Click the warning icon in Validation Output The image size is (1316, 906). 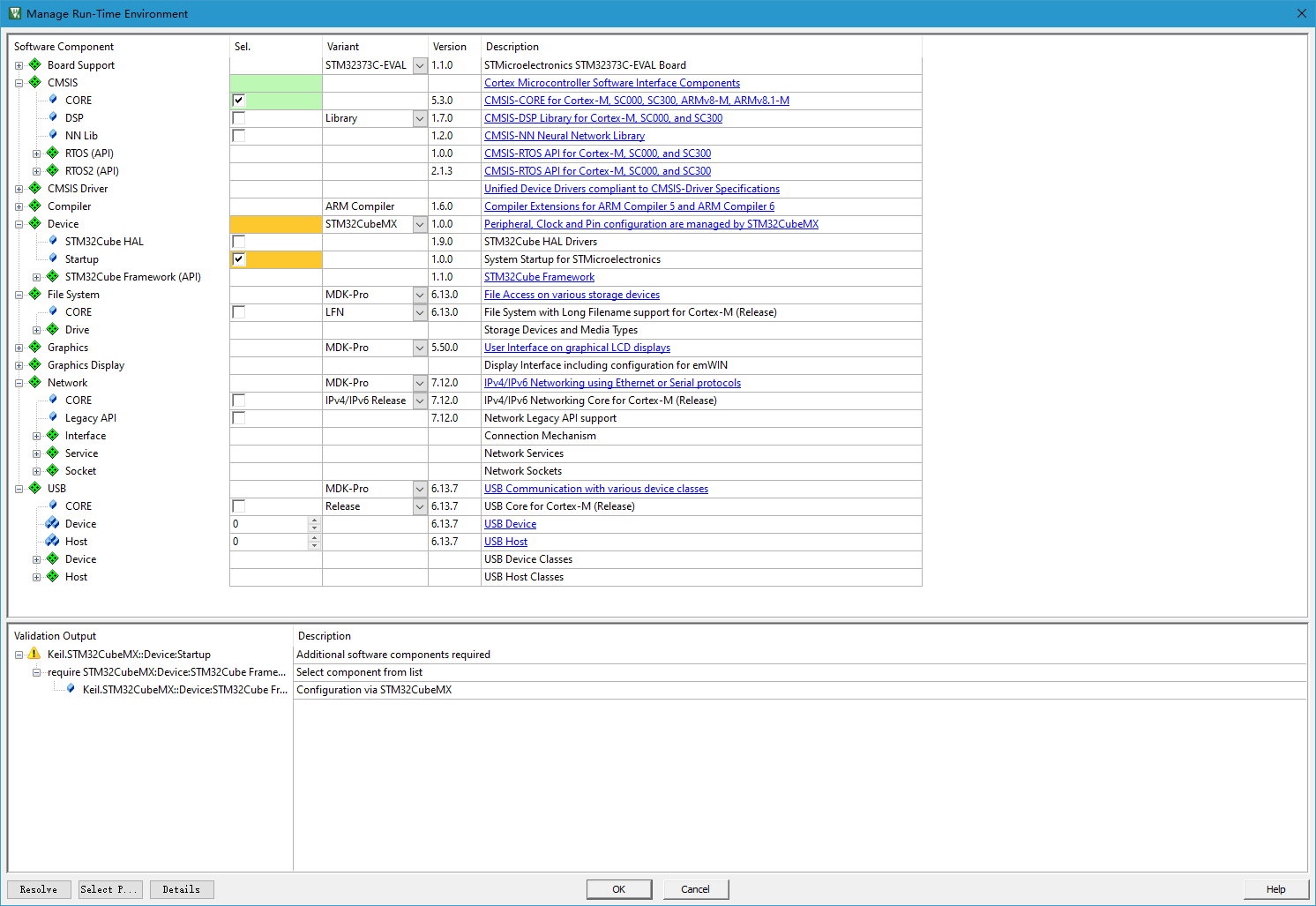34,654
